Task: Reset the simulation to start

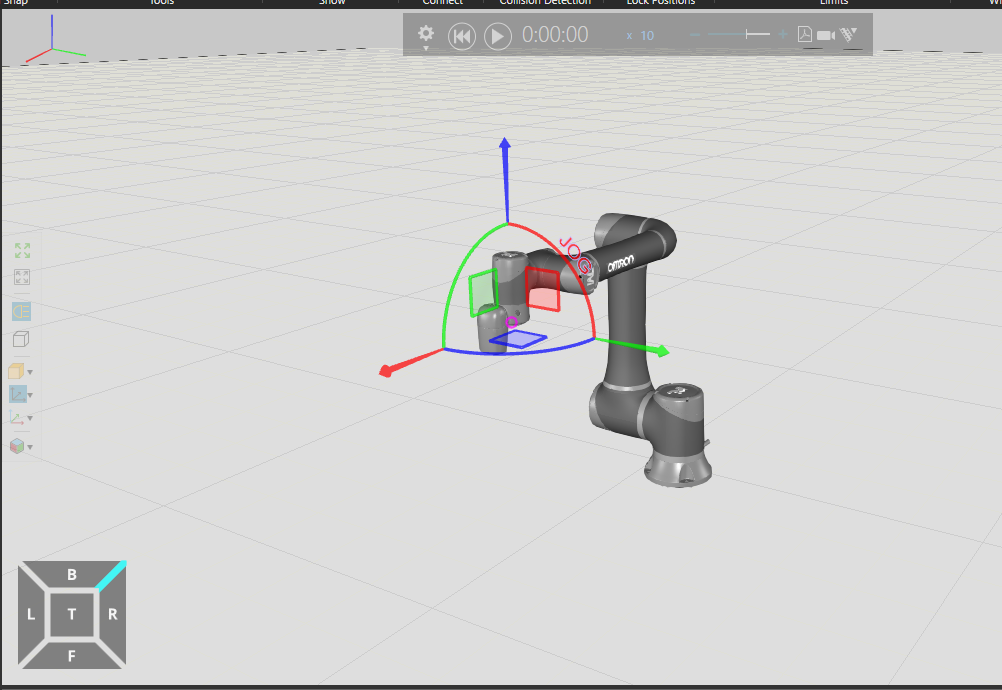Action: pyautogui.click(x=461, y=36)
